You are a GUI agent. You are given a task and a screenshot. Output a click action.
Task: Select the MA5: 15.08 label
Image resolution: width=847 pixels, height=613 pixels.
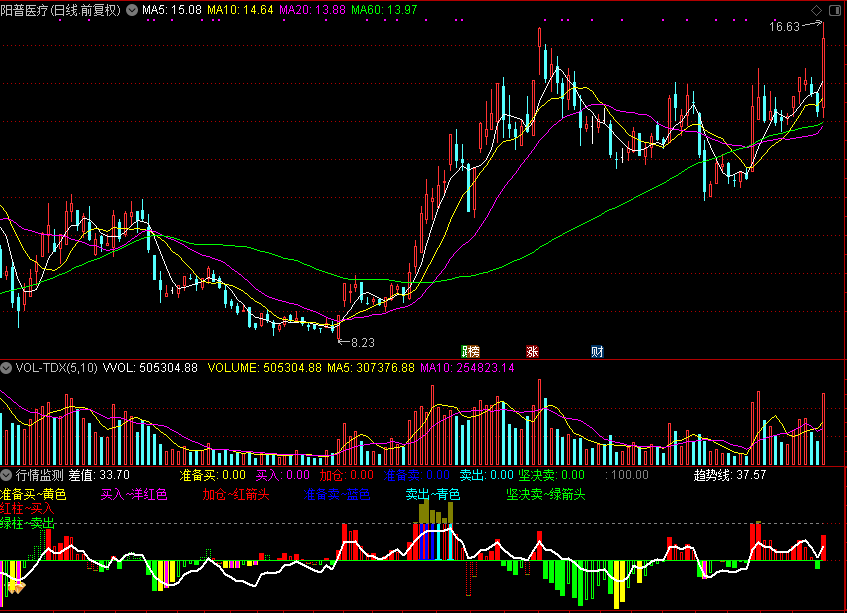click(172, 10)
